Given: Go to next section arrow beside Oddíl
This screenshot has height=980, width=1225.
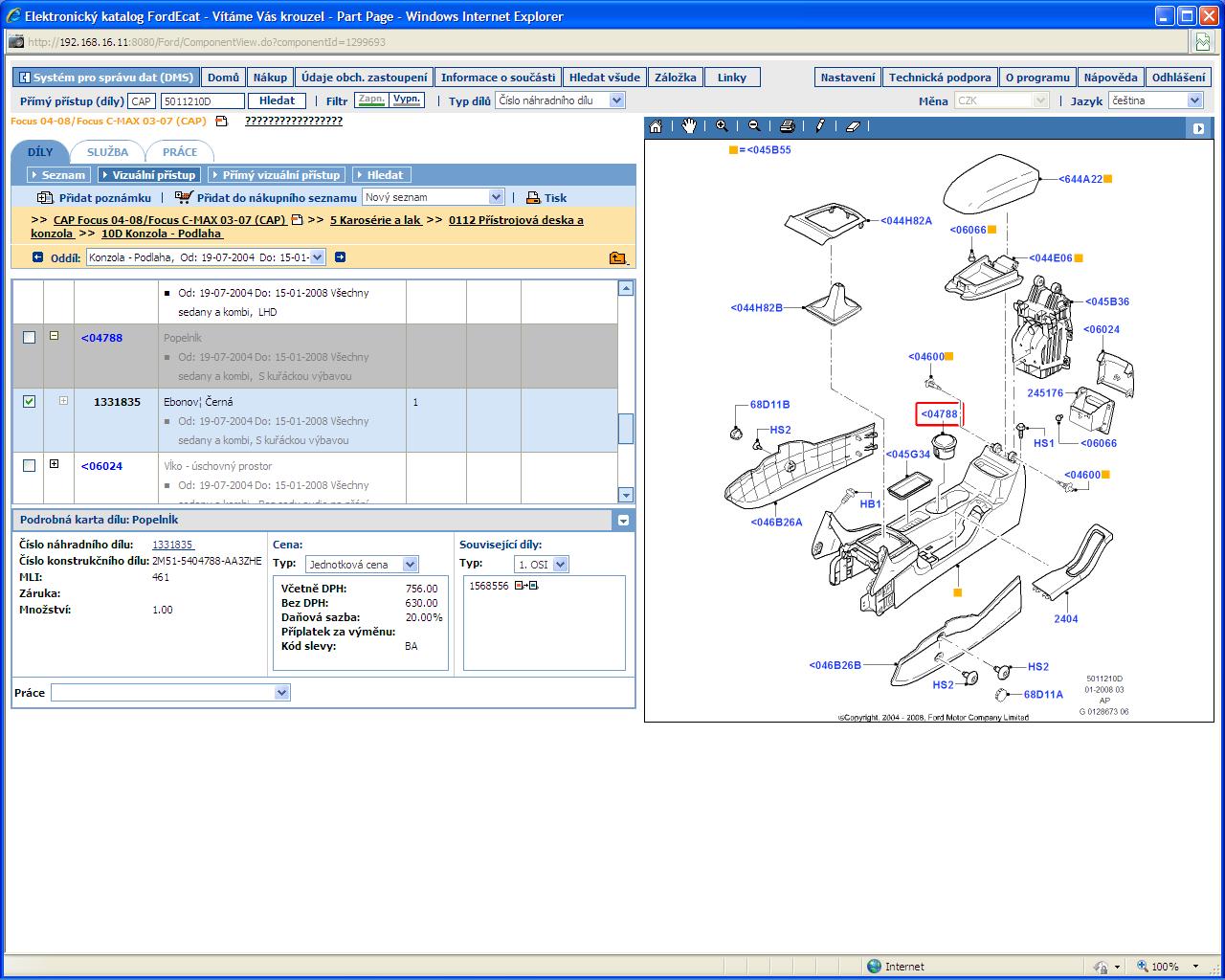Looking at the screenshot, I should (x=340, y=256).
